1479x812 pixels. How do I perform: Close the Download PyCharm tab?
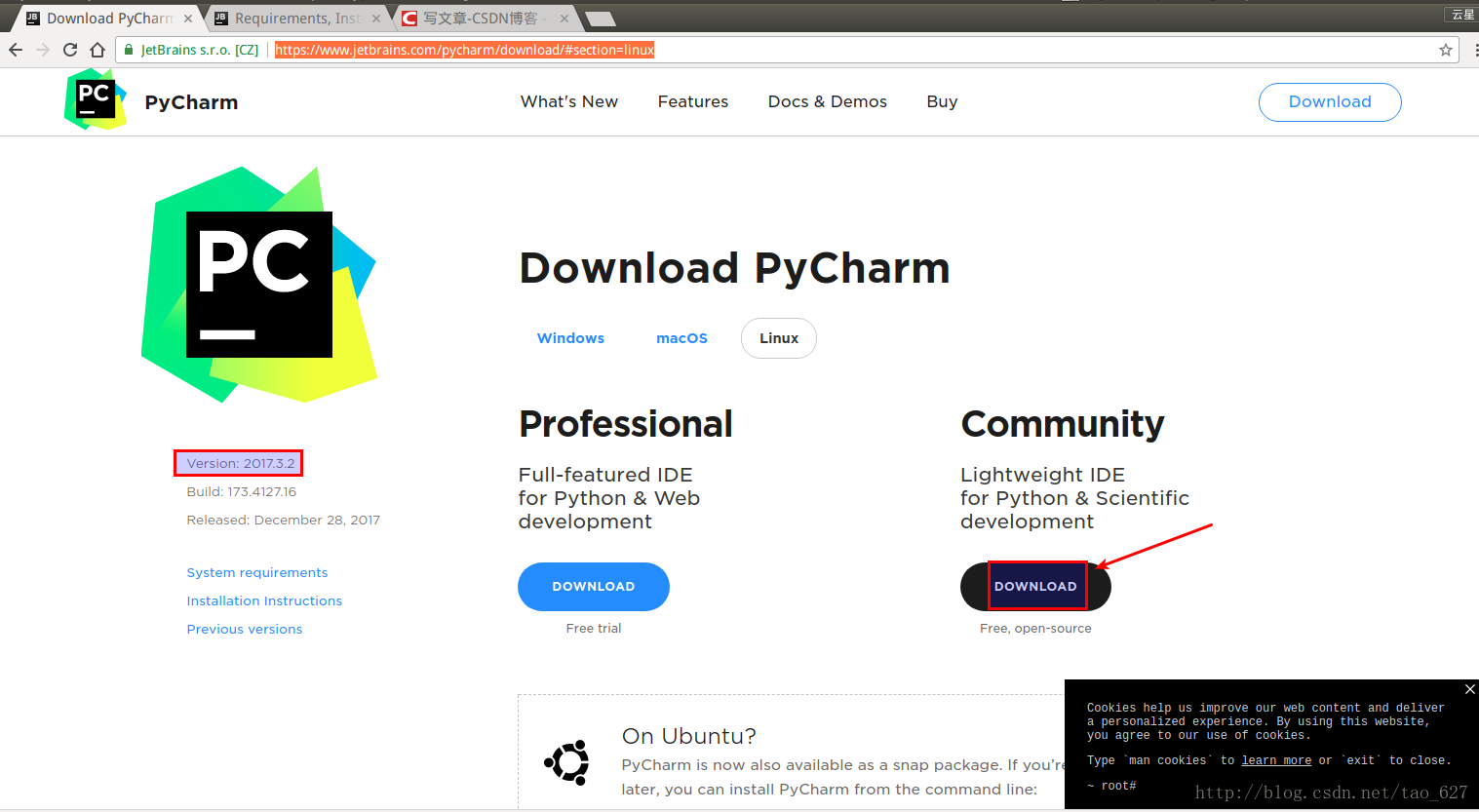188,19
